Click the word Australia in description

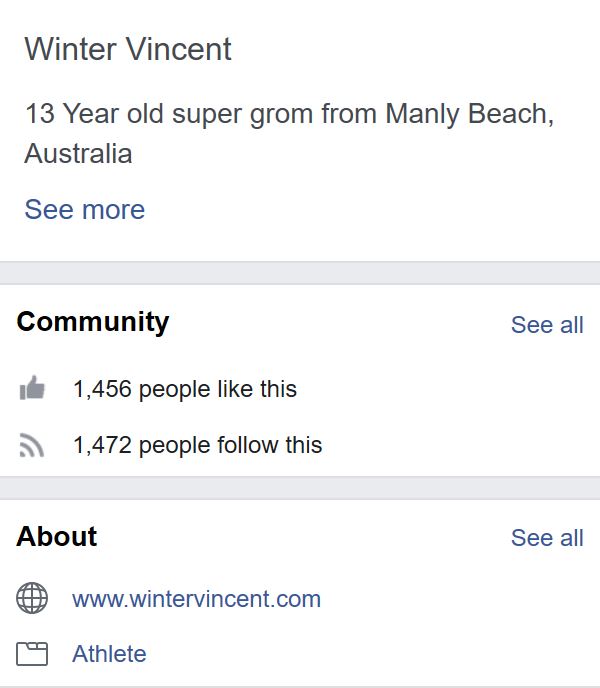tap(78, 154)
